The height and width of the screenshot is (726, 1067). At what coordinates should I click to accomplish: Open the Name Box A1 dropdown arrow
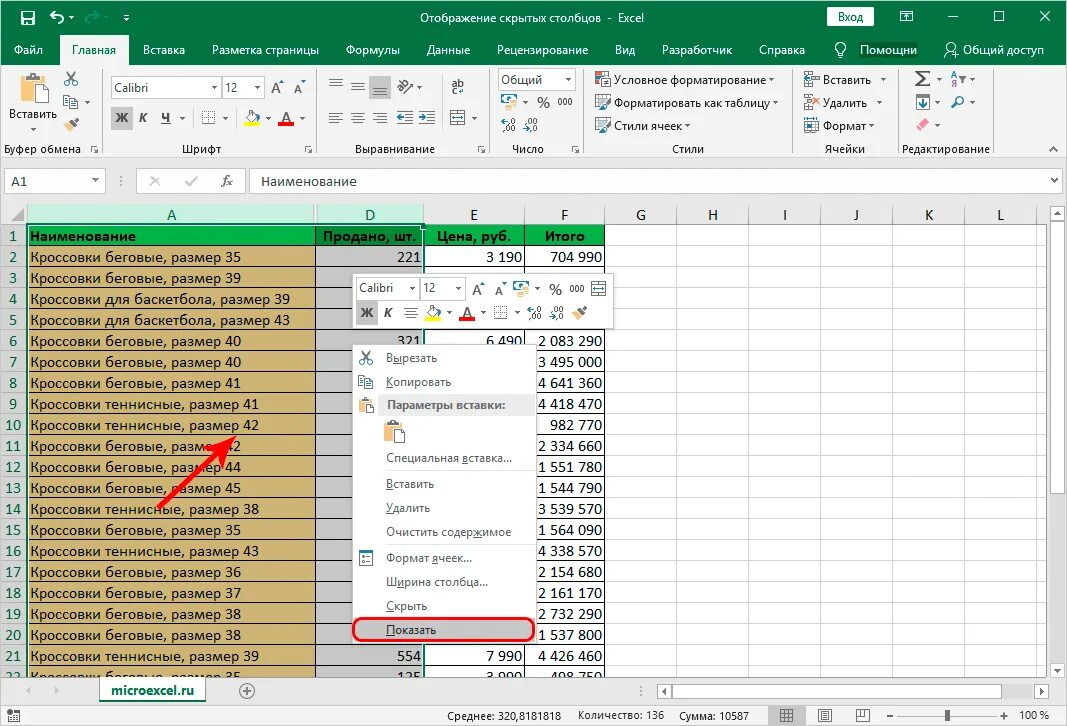tap(95, 181)
